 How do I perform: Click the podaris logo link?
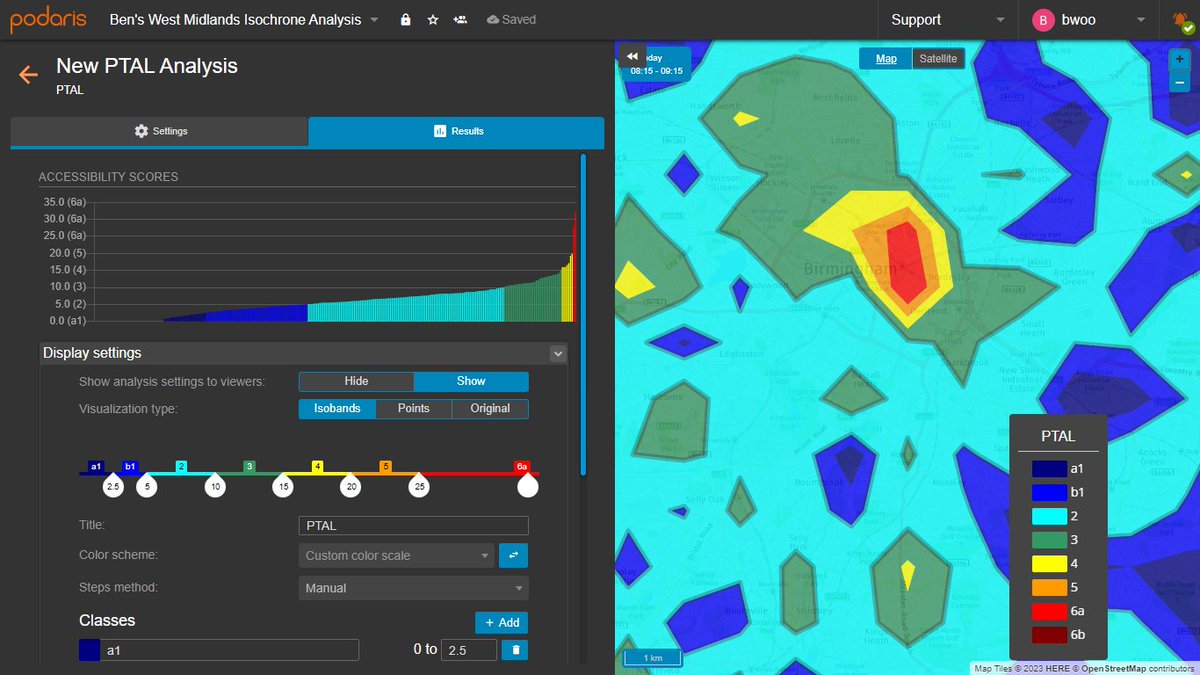[46, 19]
